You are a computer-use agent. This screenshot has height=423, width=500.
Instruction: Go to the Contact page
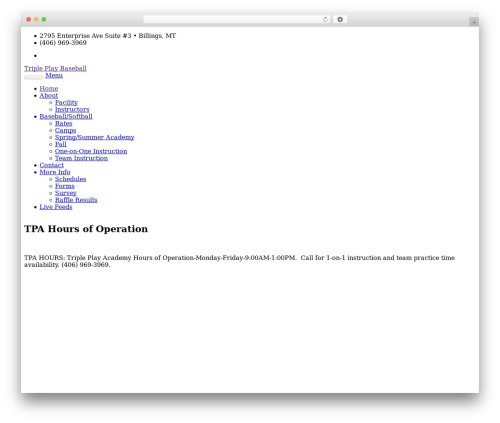pos(52,165)
